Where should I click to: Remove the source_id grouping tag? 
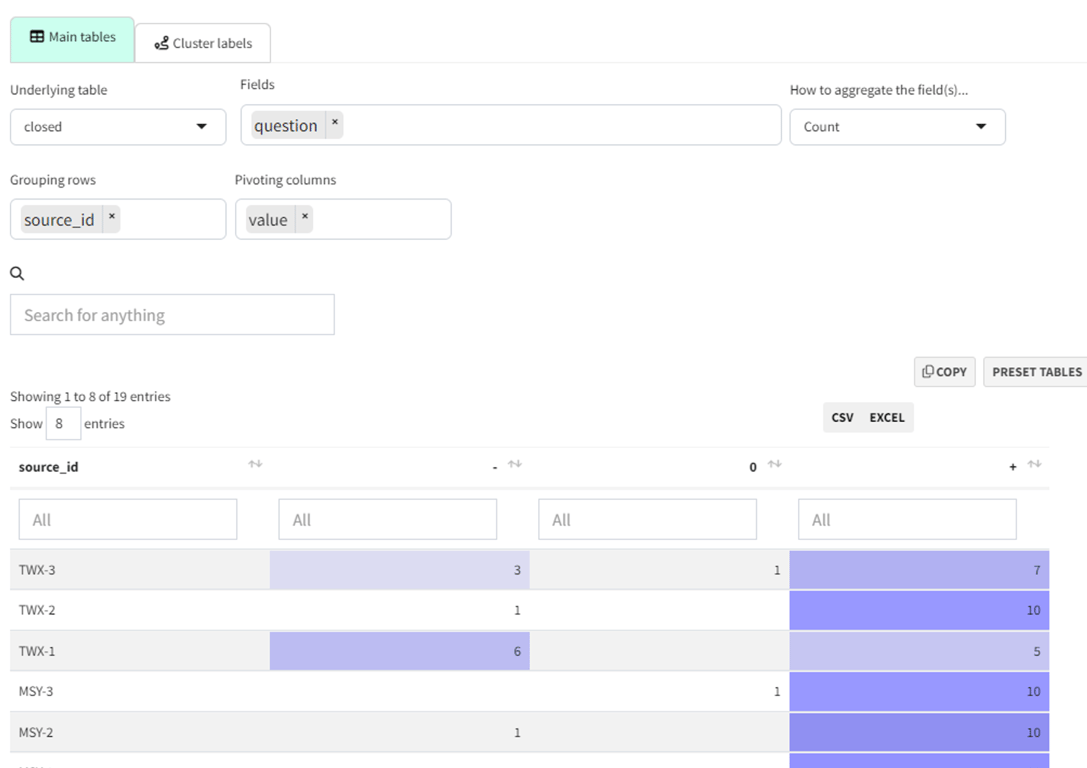tap(112, 217)
